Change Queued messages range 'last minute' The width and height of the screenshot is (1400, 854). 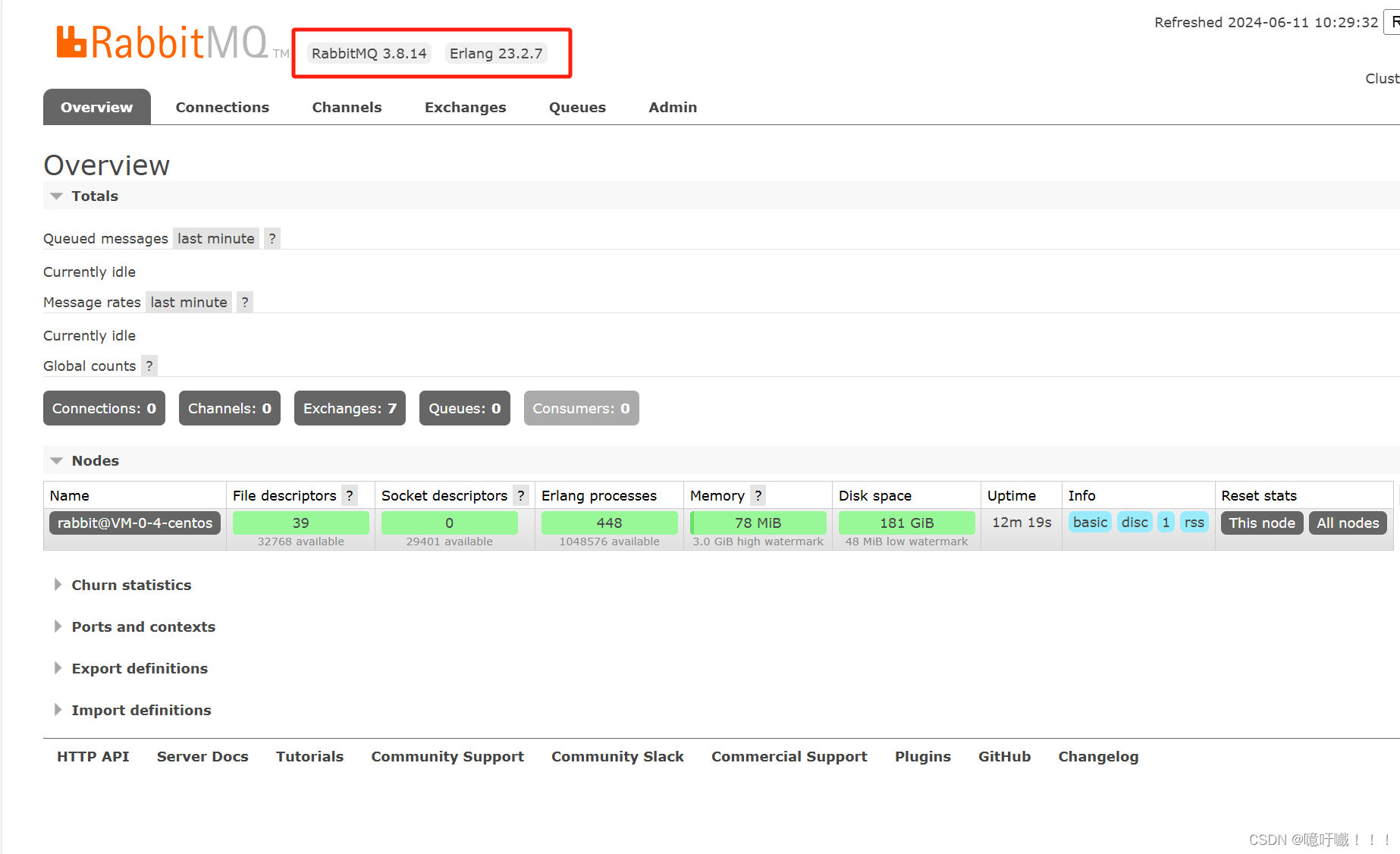pyautogui.click(x=216, y=238)
